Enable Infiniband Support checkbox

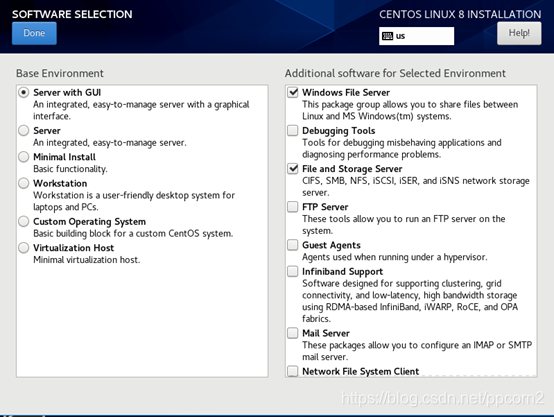click(293, 271)
